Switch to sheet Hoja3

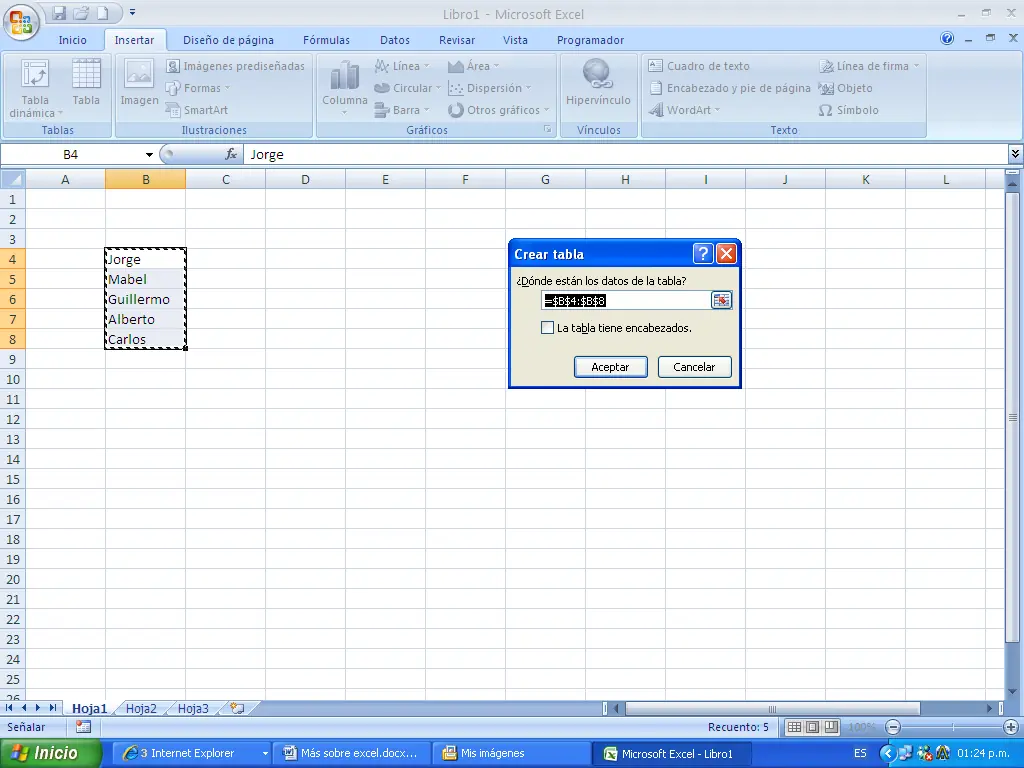click(x=193, y=709)
